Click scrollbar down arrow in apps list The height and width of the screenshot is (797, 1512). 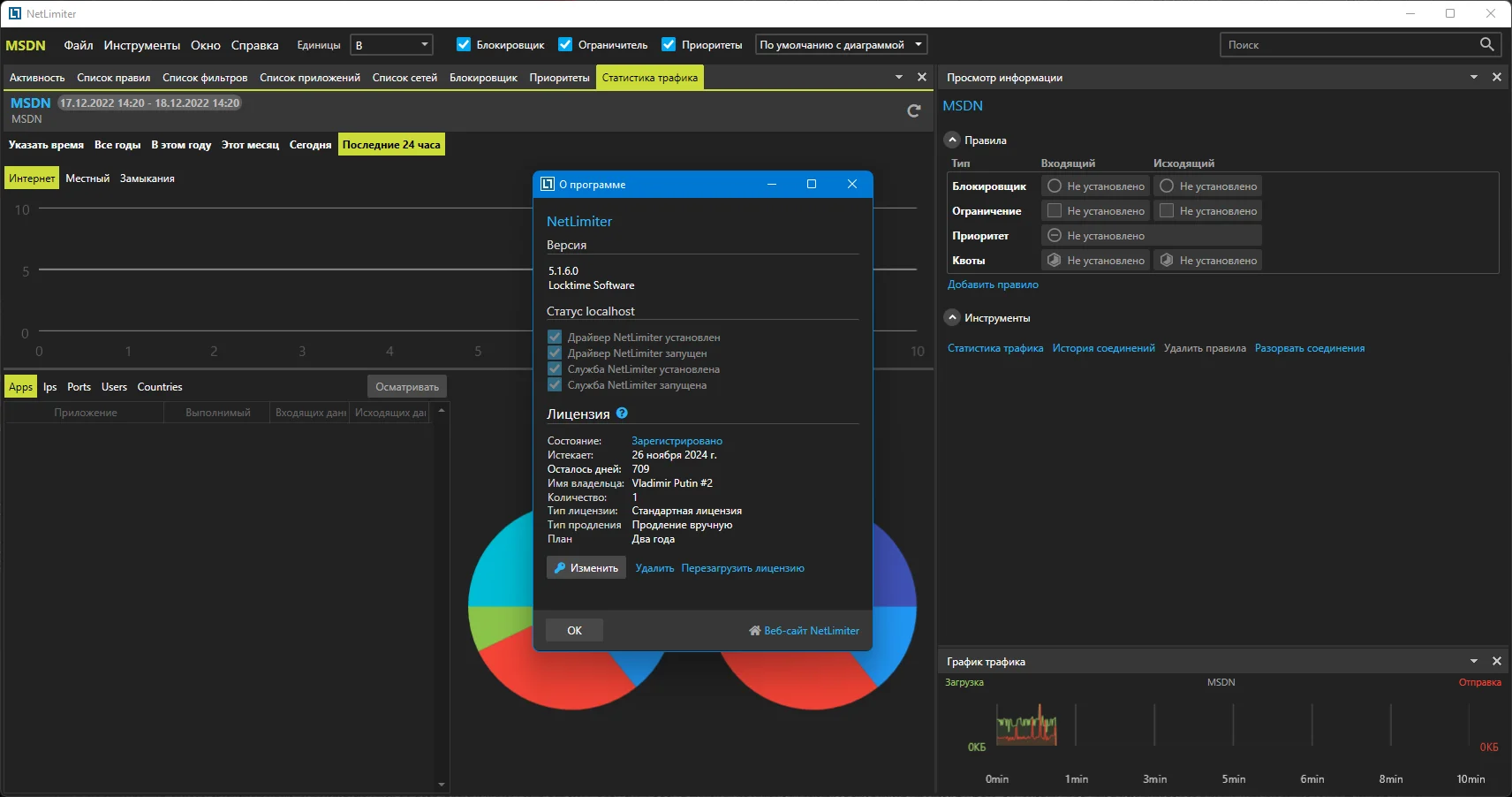pos(442,785)
